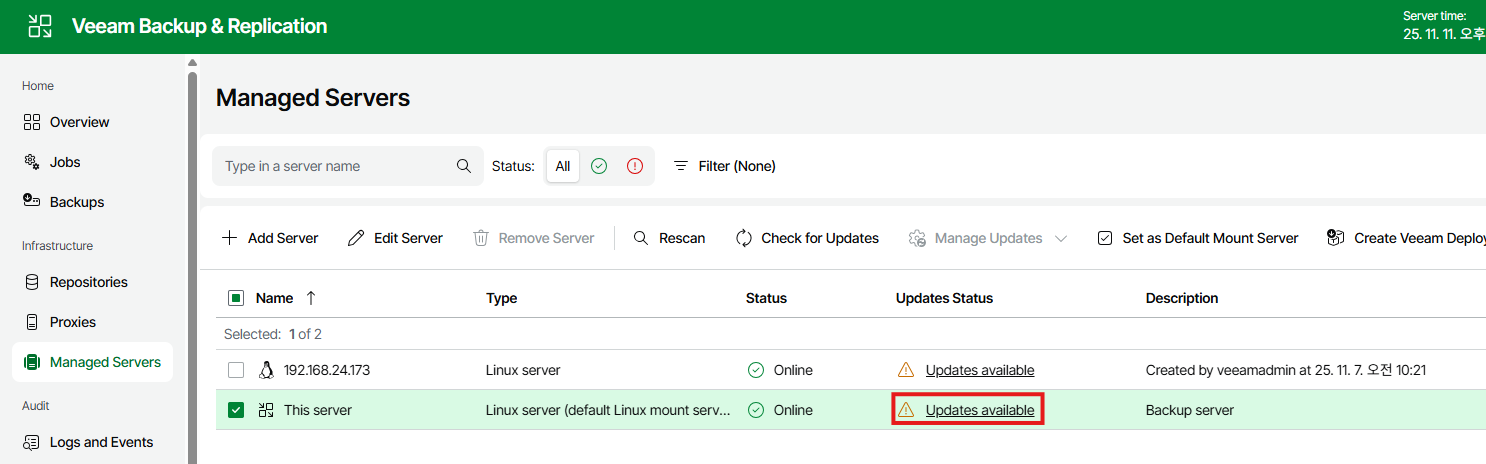Check the 192.168.24.173 row checkbox
Image resolution: width=1486 pixels, height=464 pixels.
[236, 370]
